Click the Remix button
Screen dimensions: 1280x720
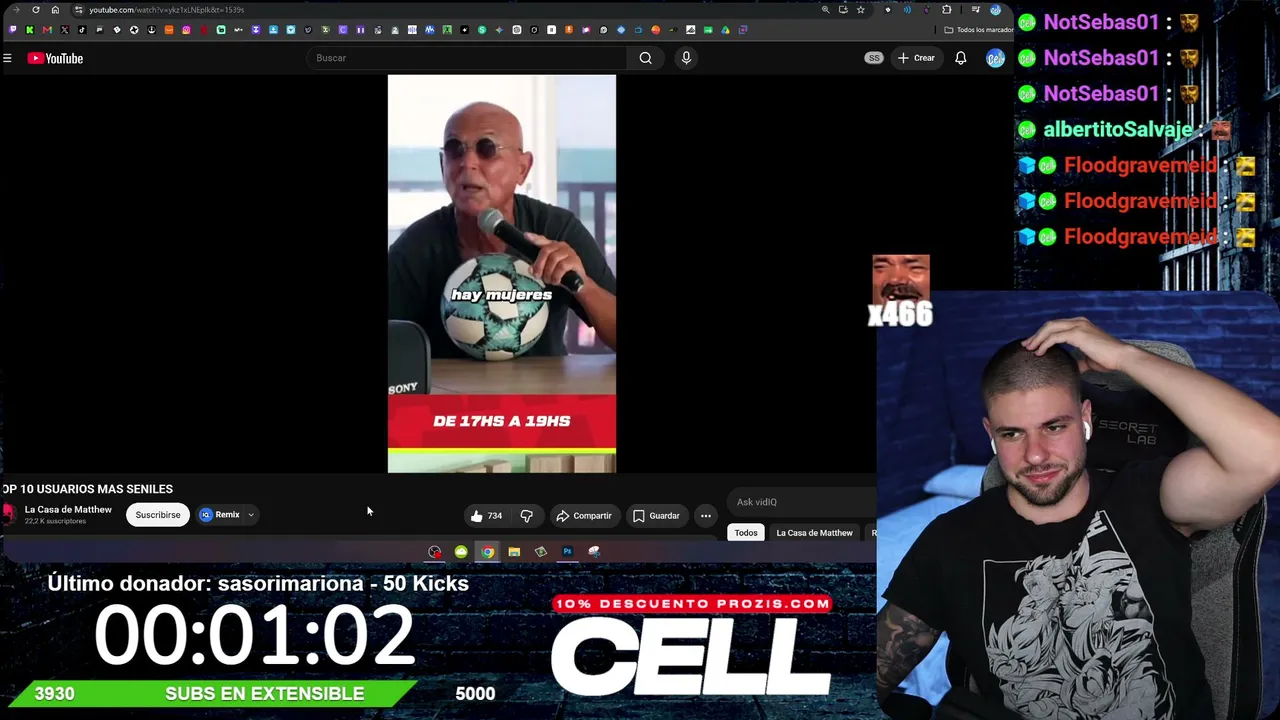220,515
